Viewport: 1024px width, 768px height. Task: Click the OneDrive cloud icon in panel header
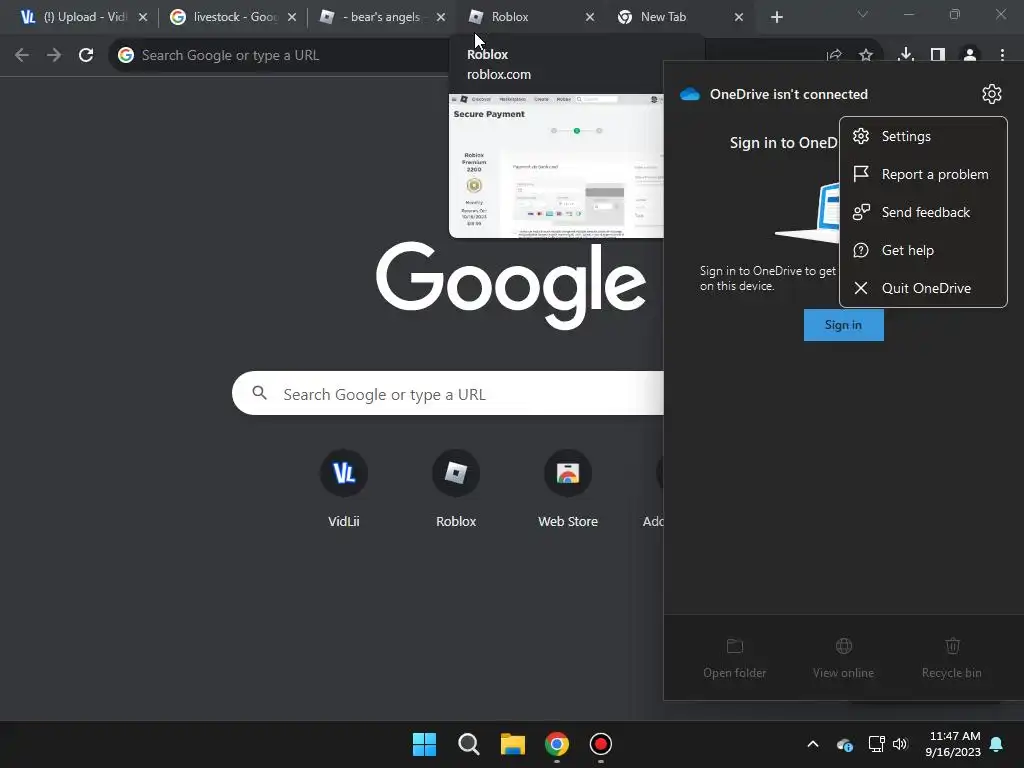(x=690, y=94)
